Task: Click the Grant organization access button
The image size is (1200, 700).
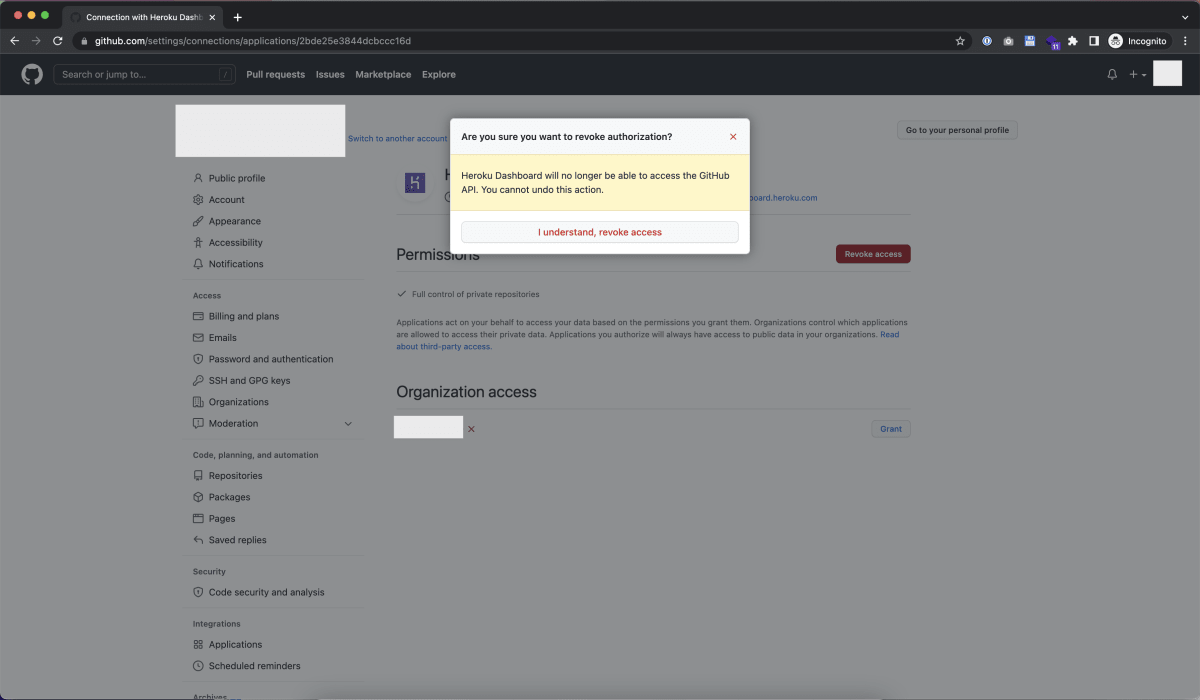Action: 891,429
